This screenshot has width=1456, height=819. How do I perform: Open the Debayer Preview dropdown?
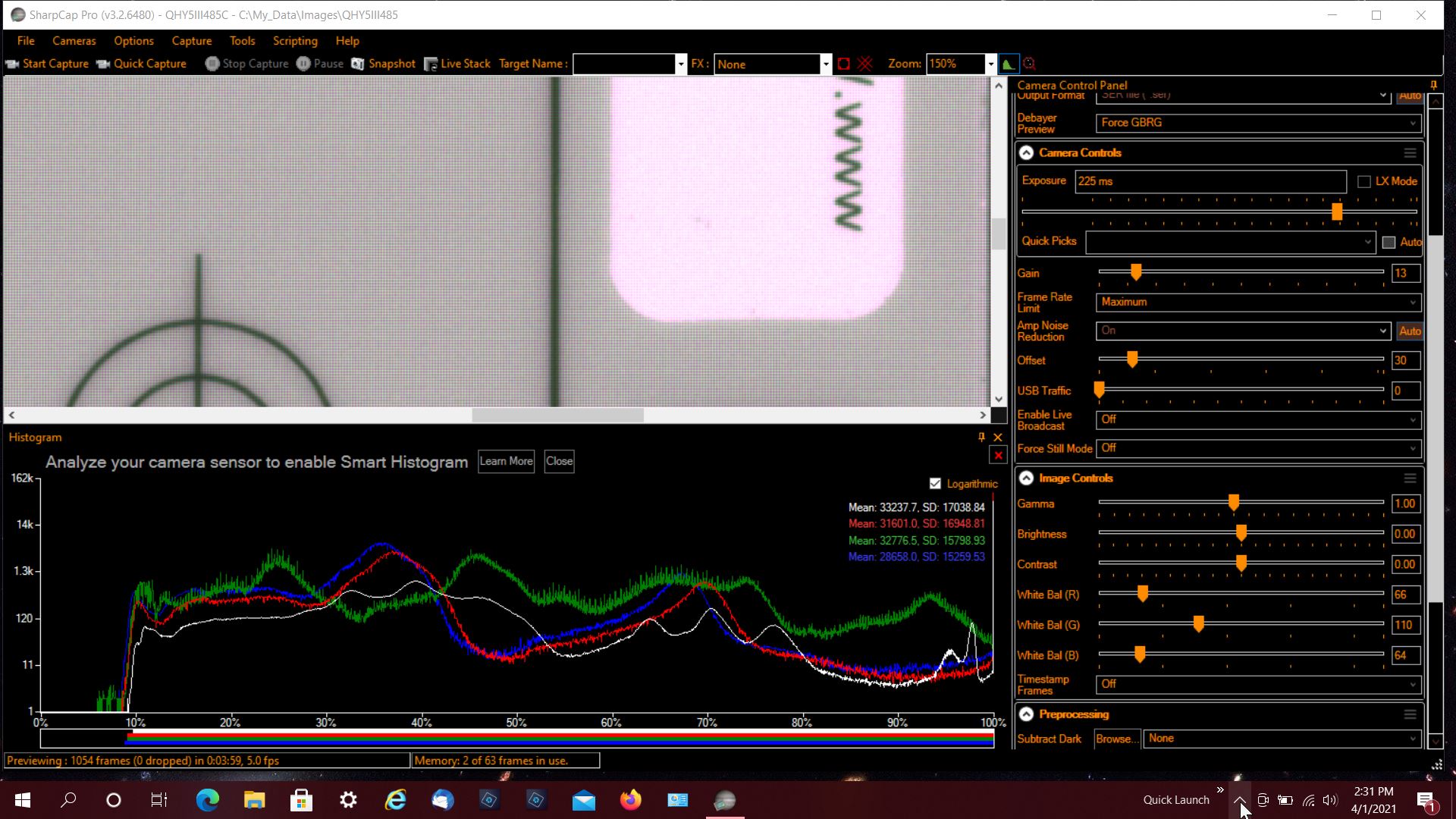pyautogui.click(x=1258, y=123)
